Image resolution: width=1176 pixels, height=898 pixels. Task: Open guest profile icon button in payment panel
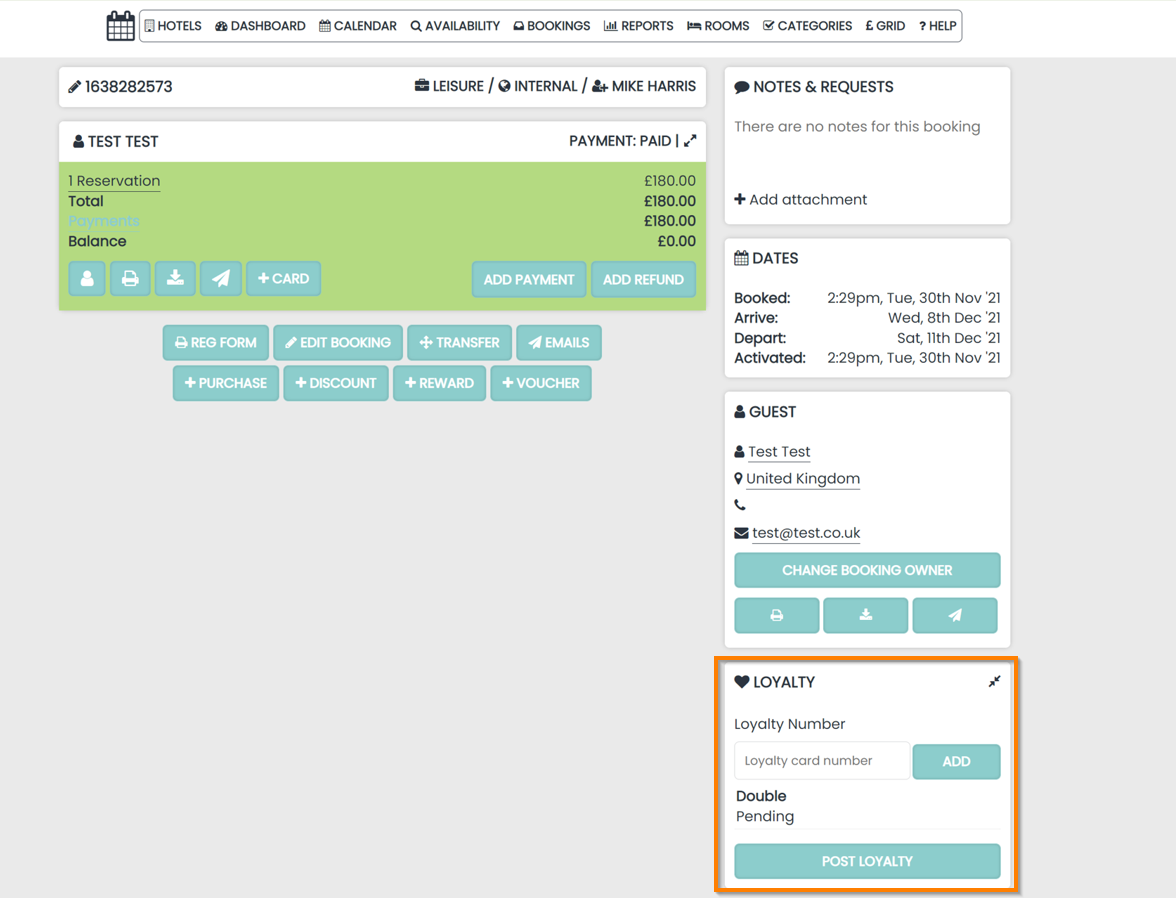[87, 279]
